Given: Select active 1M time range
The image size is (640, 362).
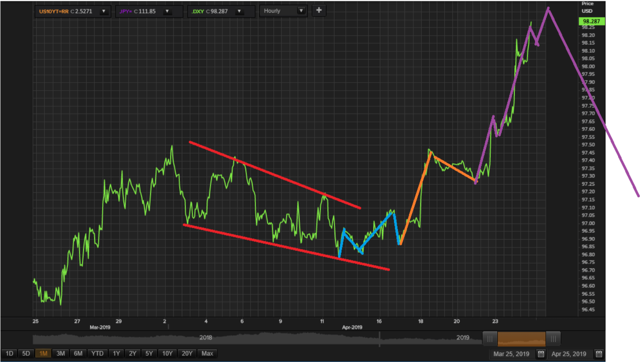Looking at the screenshot, I should pos(43,353).
